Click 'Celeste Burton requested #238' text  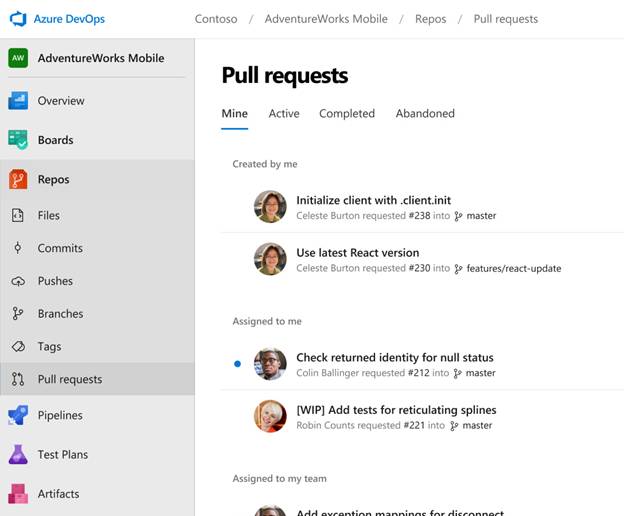pyautogui.click(x=363, y=216)
